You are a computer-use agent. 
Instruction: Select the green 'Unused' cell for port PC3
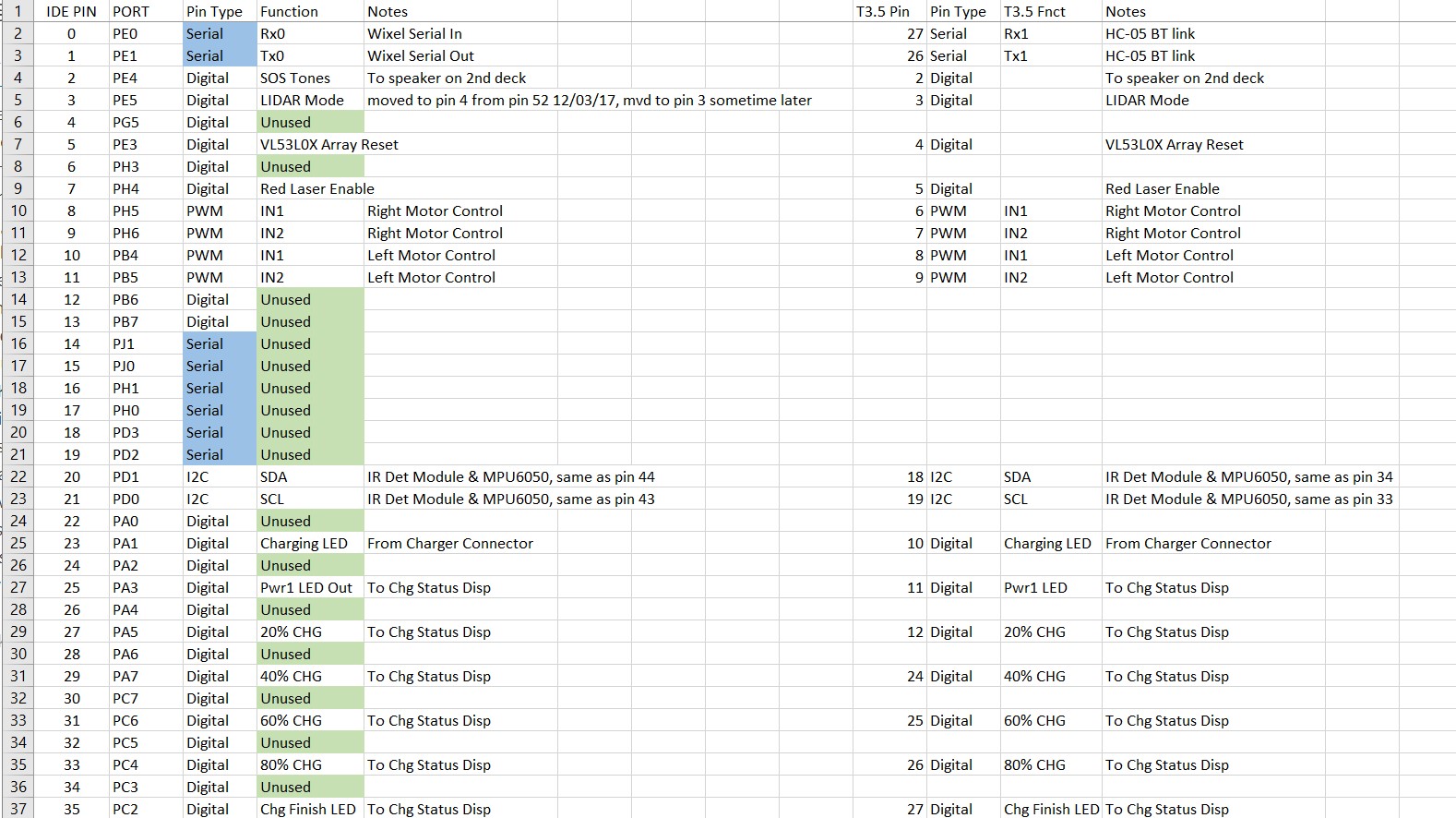[310, 787]
